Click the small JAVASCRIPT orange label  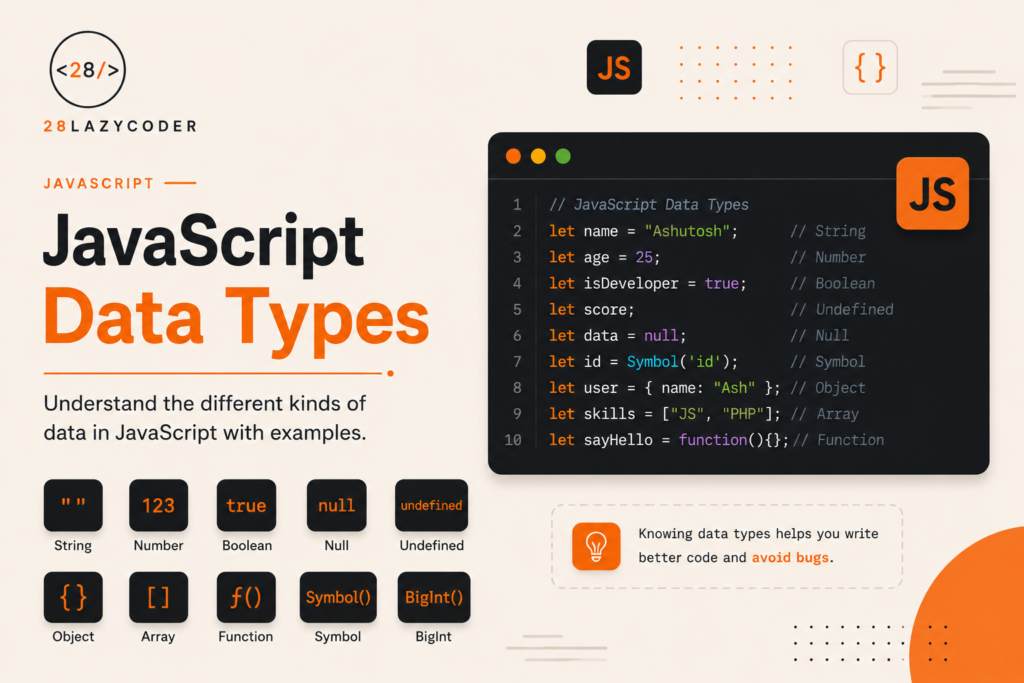coord(99,183)
